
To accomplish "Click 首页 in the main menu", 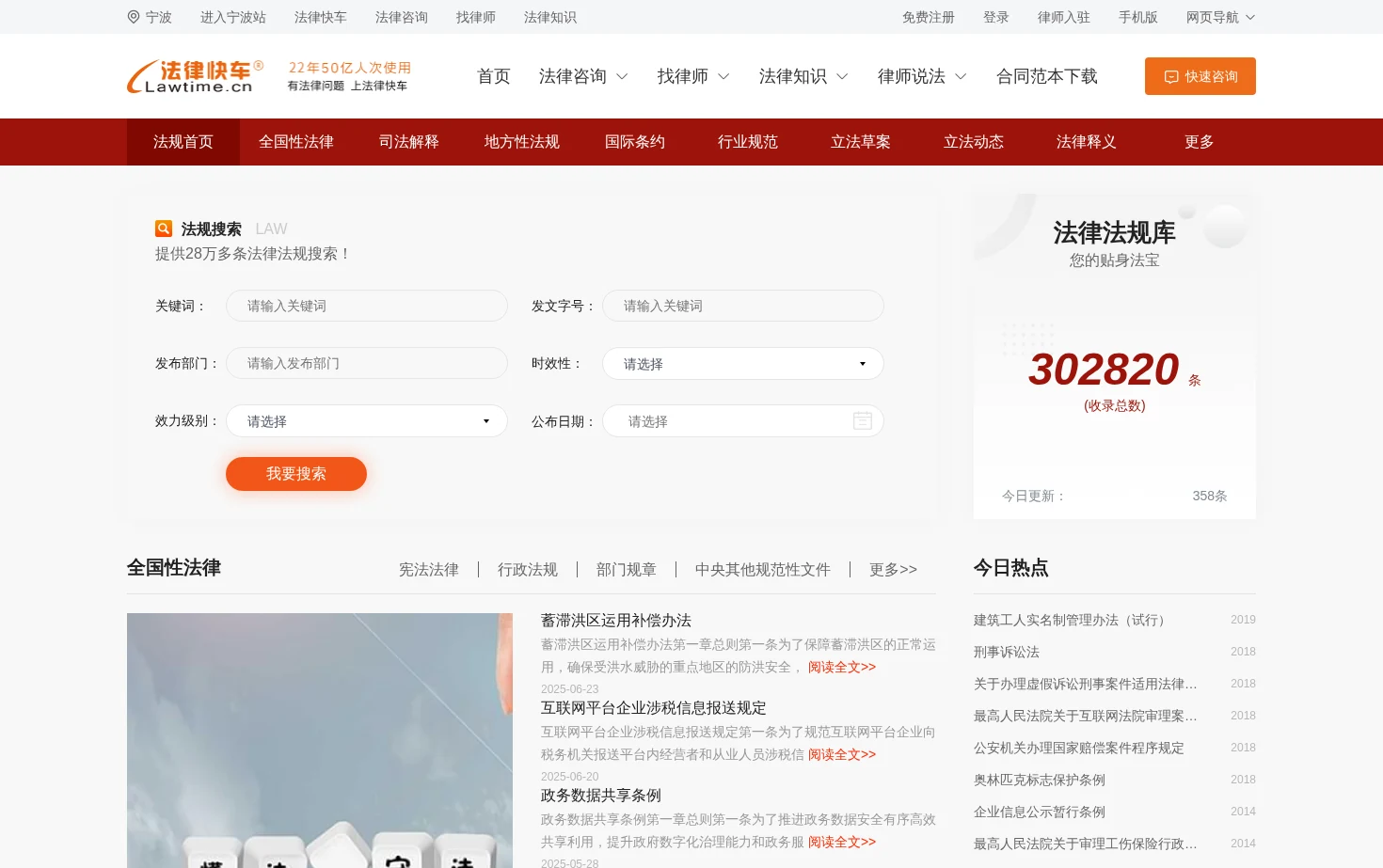I will point(494,76).
